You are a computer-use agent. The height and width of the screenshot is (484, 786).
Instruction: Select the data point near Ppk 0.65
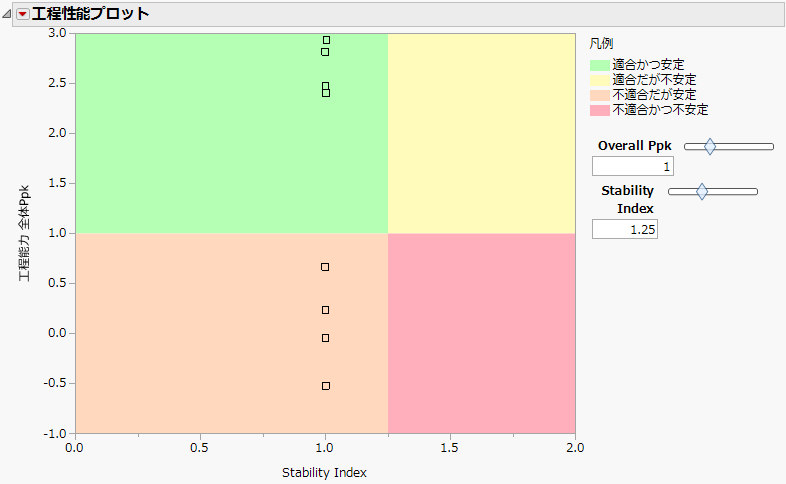point(325,267)
